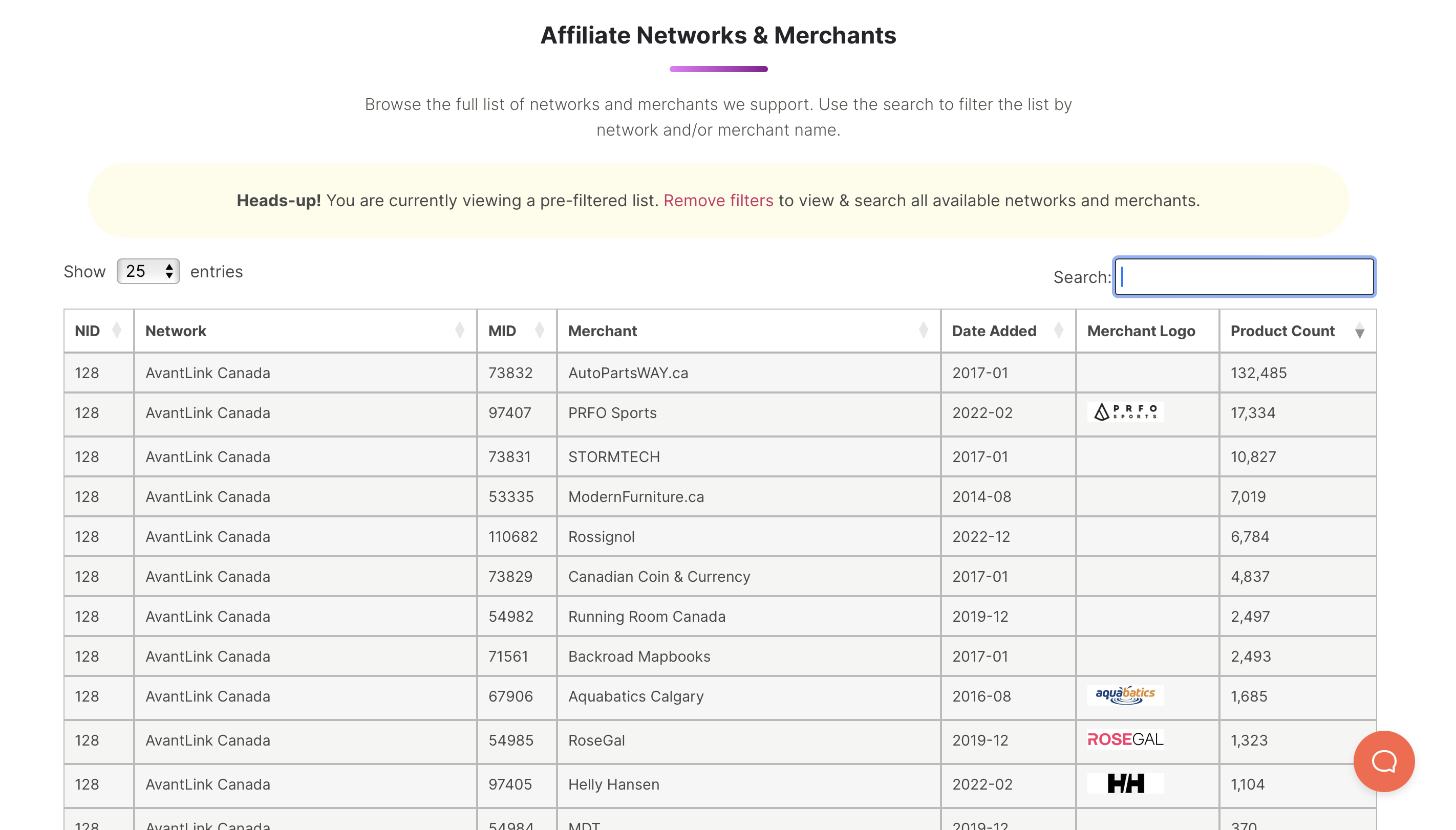Click MID 54982 cell

(x=516, y=616)
